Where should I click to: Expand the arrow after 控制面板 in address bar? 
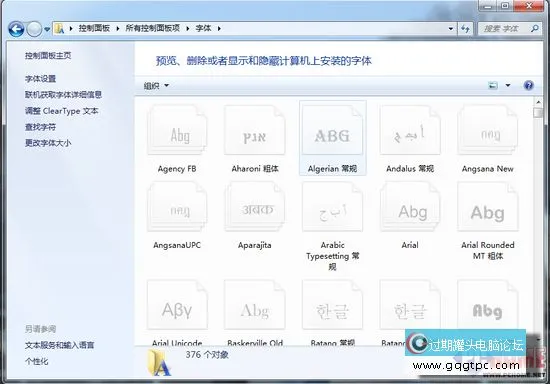tap(118, 28)
